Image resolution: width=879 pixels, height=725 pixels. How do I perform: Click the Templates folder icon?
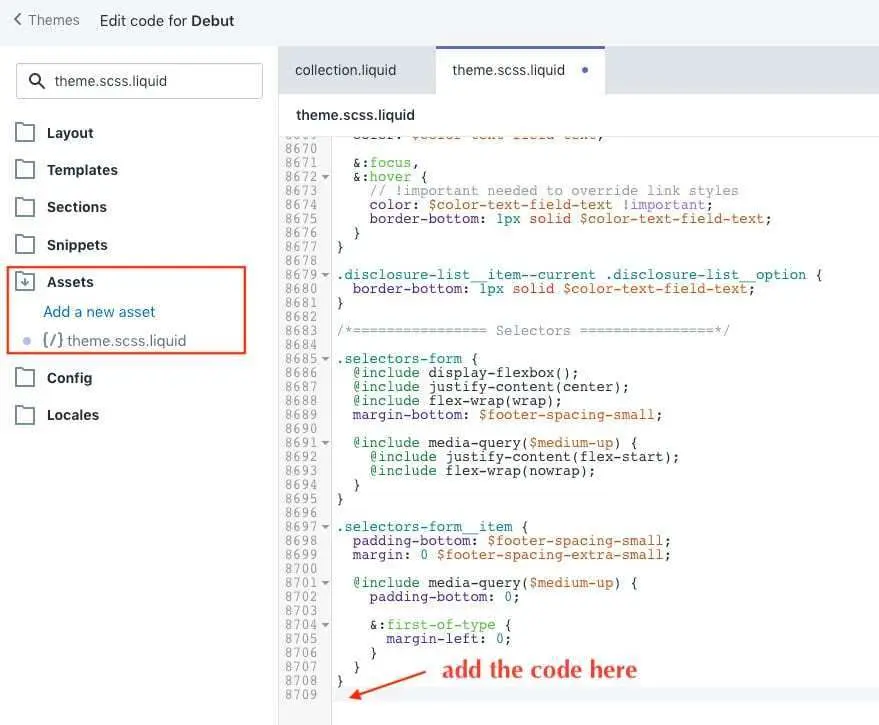pos(25,170)
